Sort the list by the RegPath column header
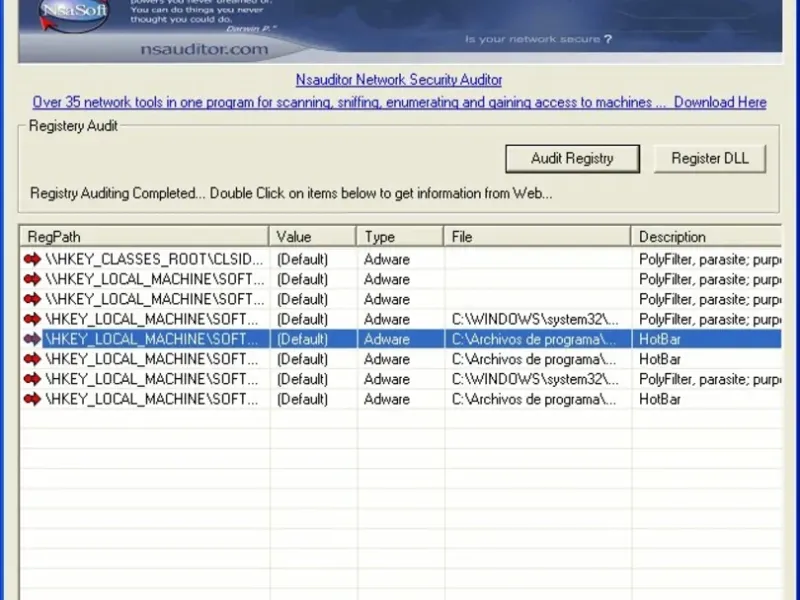 pos(144,237)
